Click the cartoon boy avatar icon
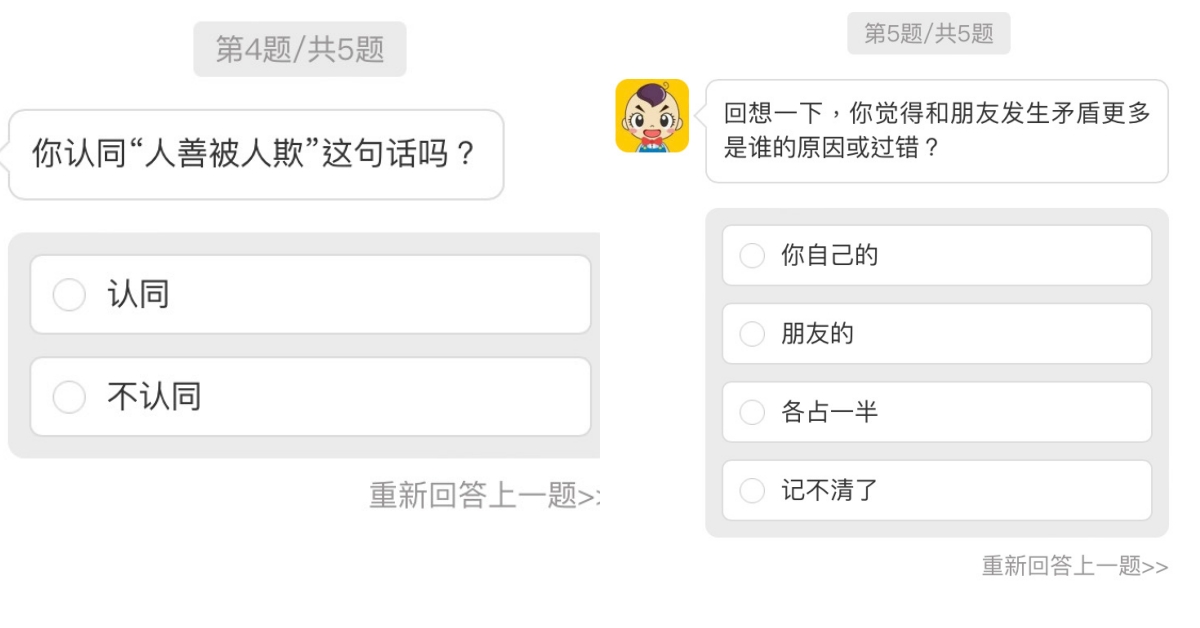1200x628 pixels. tap(652, 116)
